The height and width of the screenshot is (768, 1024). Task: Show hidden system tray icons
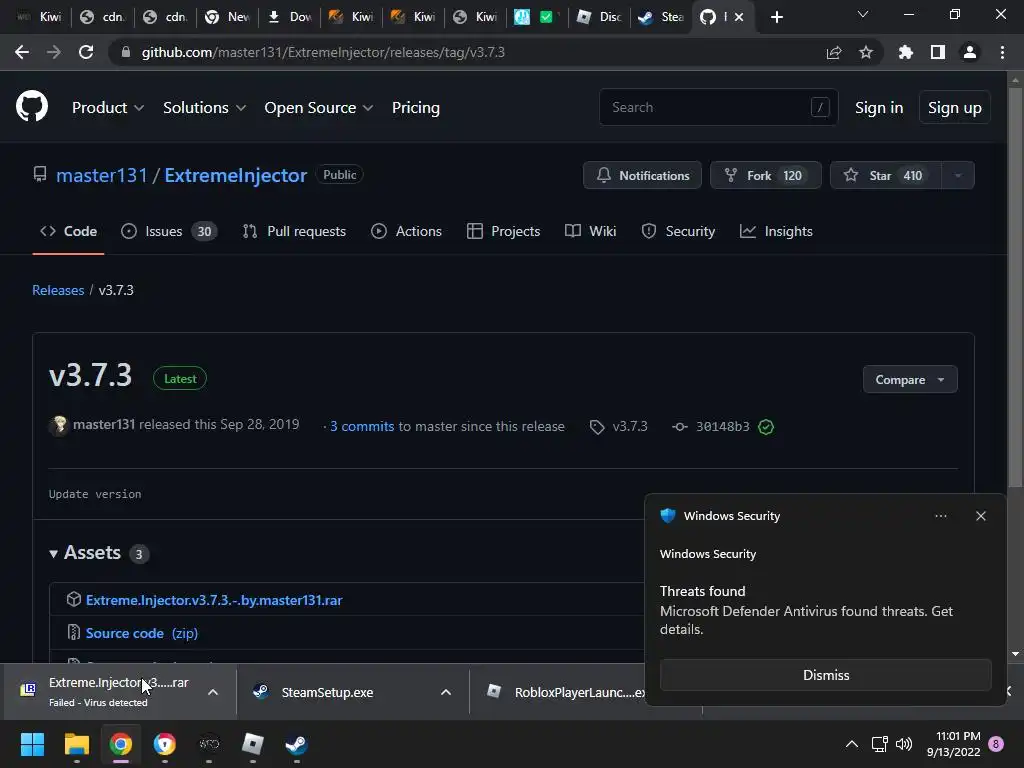[x=852, y=744]
